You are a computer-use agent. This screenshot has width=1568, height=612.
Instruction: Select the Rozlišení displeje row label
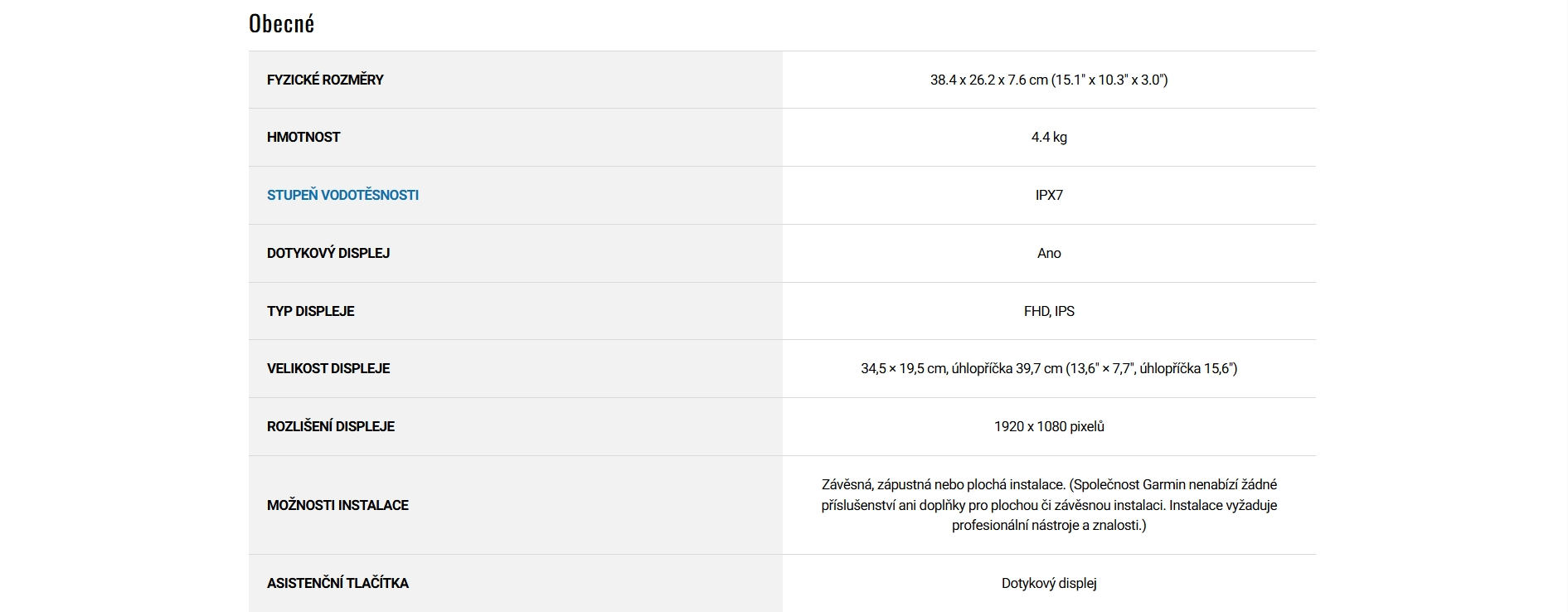[x=331, y=426]
